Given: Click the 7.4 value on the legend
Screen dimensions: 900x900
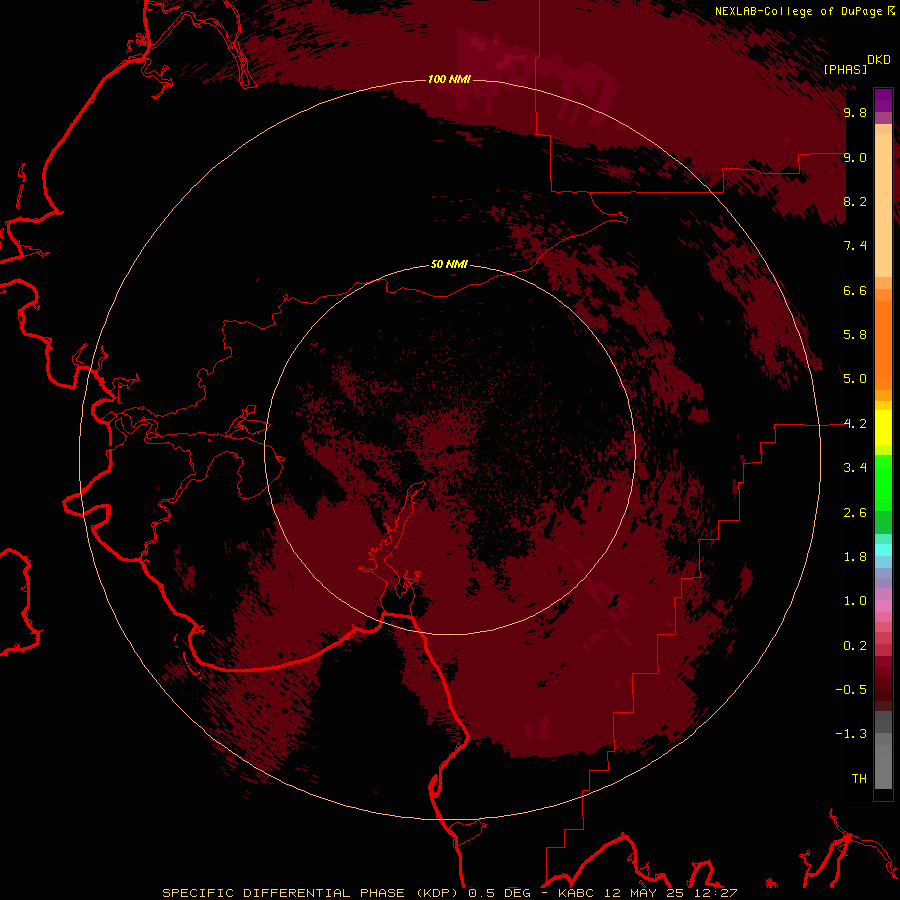Looking at the screenshot, I should (855, 246).
